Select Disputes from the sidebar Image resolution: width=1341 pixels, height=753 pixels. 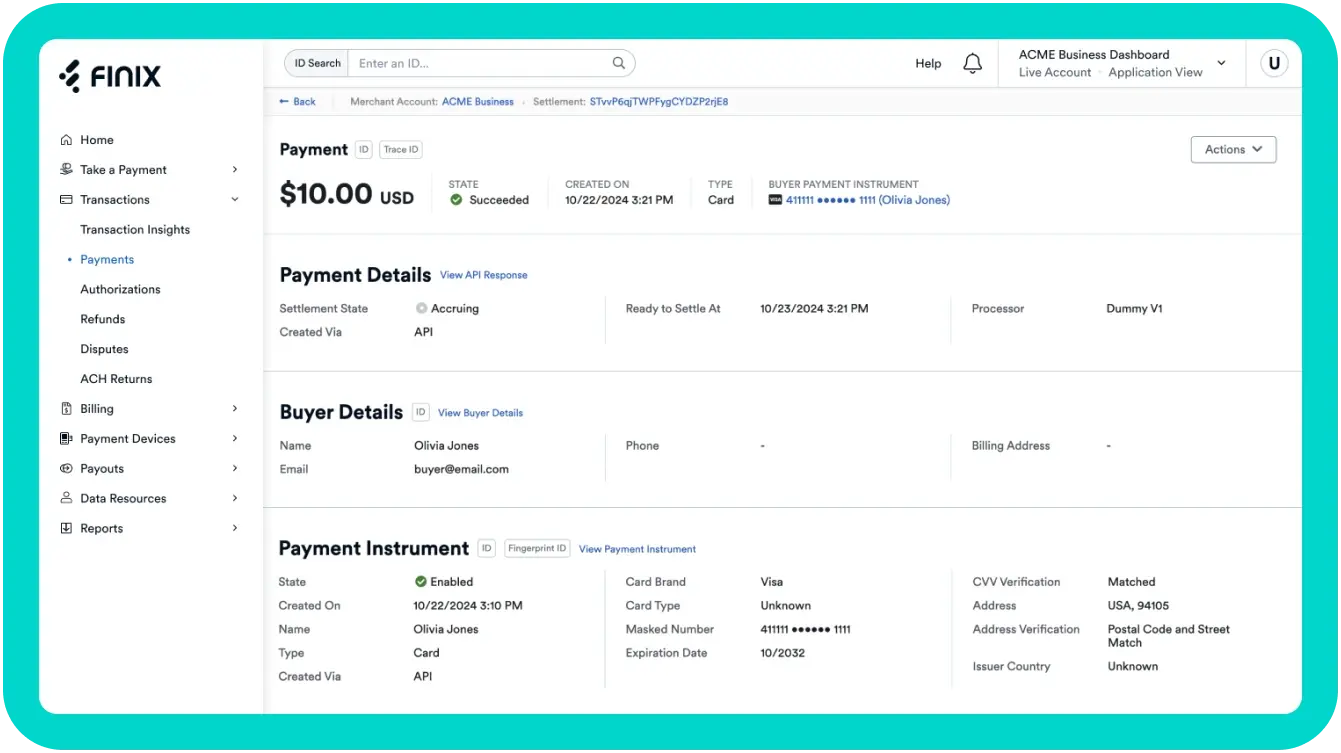[104, 349]
